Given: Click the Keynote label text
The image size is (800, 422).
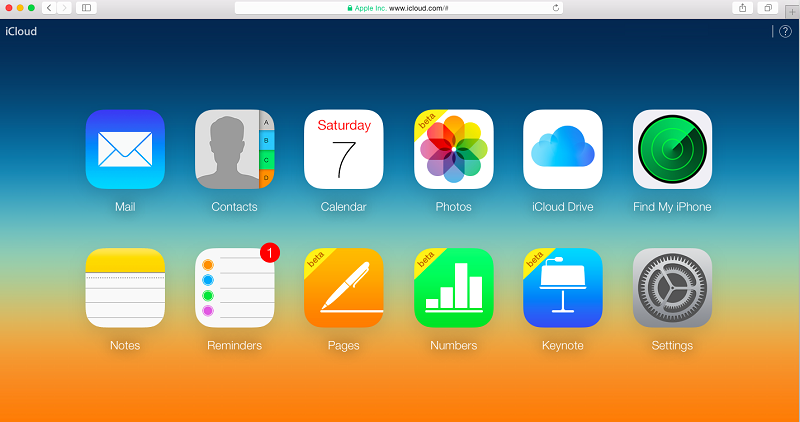Looking at the screenshot, I should pos(563,345).
